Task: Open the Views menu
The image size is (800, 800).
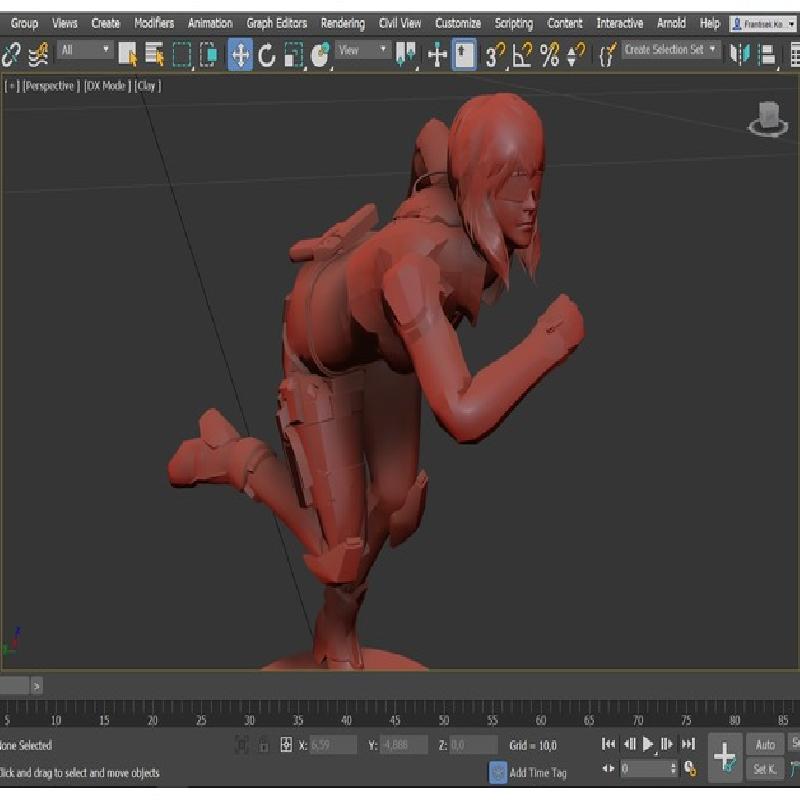Action: (65, 23)
